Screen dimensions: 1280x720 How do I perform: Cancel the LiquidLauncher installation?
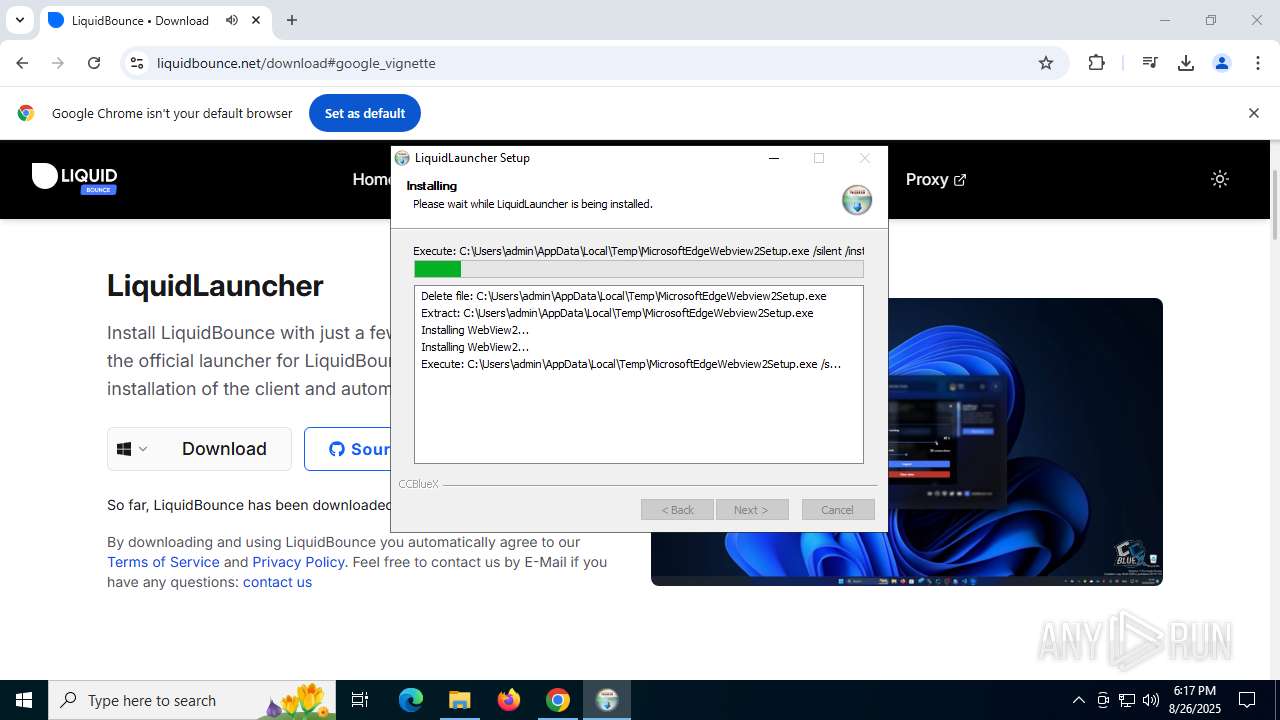838,510
